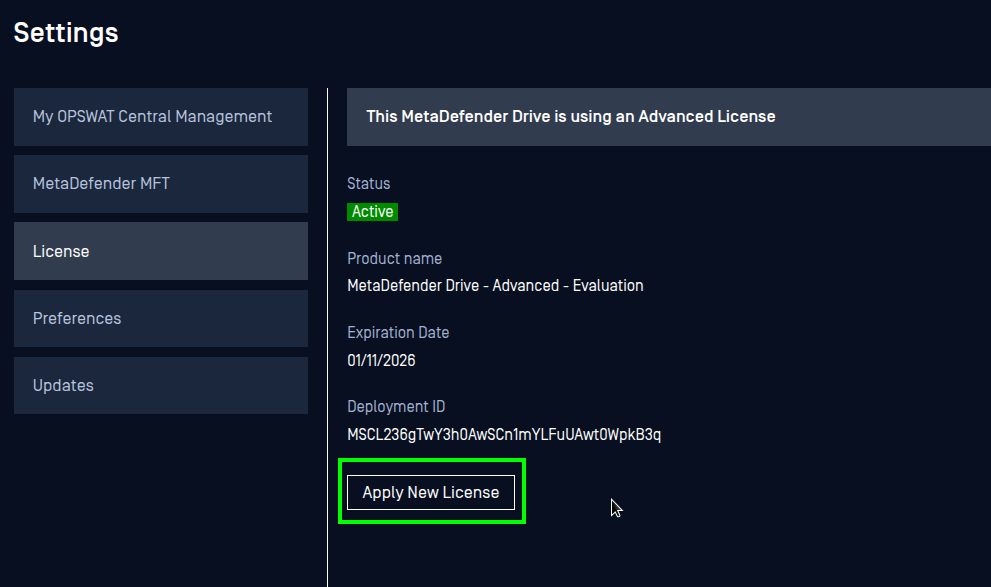This screenshot has width=991, height=587.
Task: Open the My OPSWAT Central Management section
Action: [x=152, y=116]
